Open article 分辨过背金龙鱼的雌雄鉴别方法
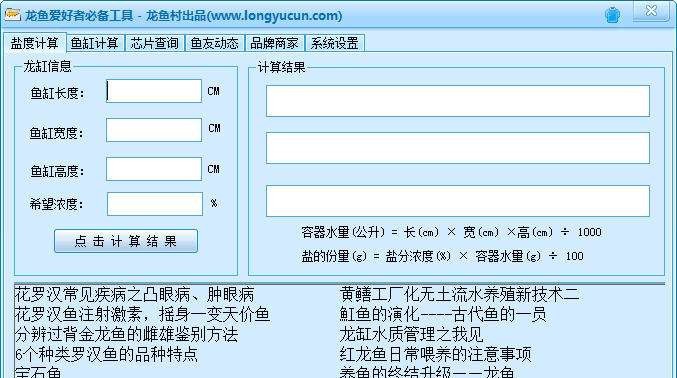 pyautogui.click(x=126, y=334)
